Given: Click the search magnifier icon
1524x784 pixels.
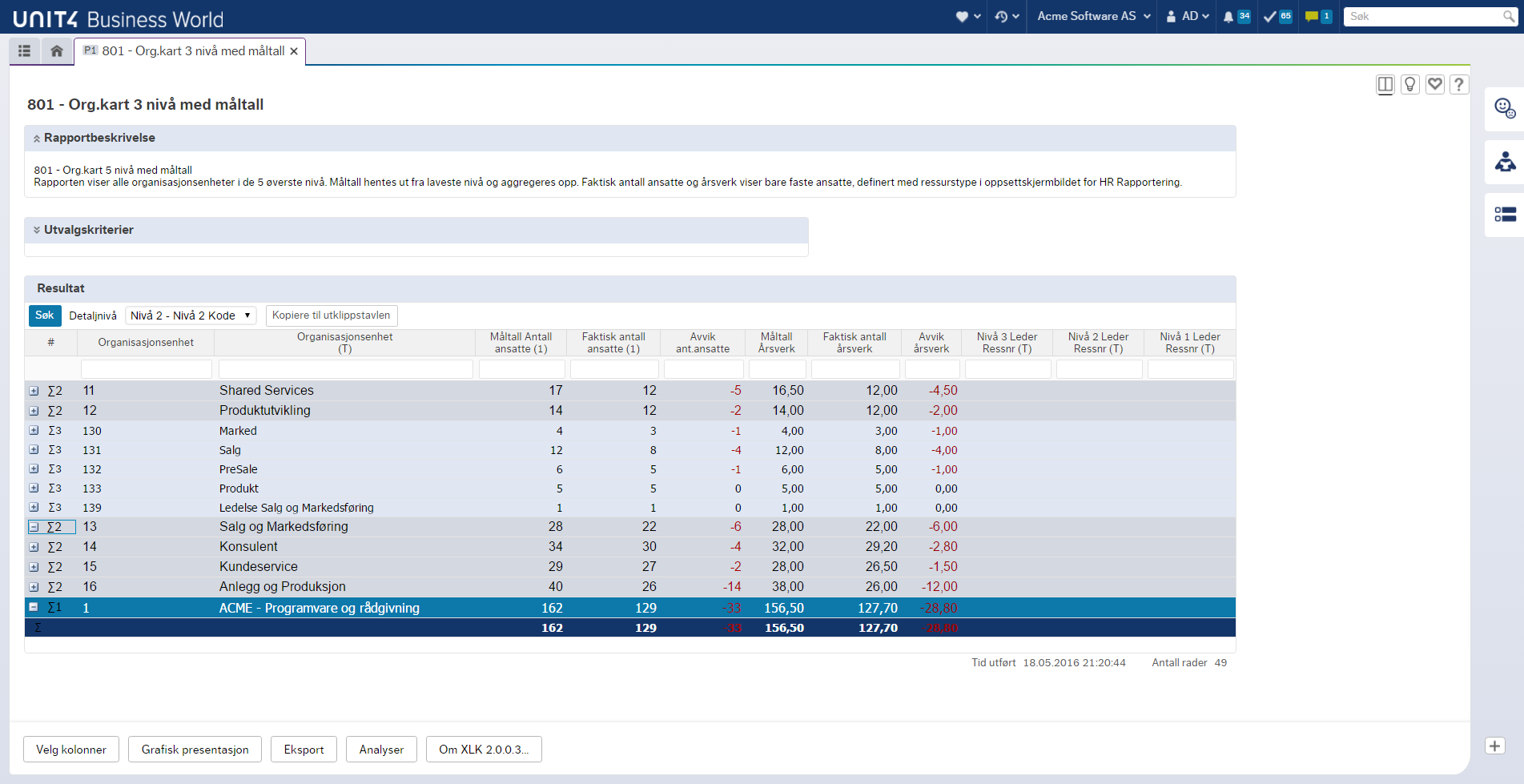Looking at the screenshot, I should (x=1509, y=16).
